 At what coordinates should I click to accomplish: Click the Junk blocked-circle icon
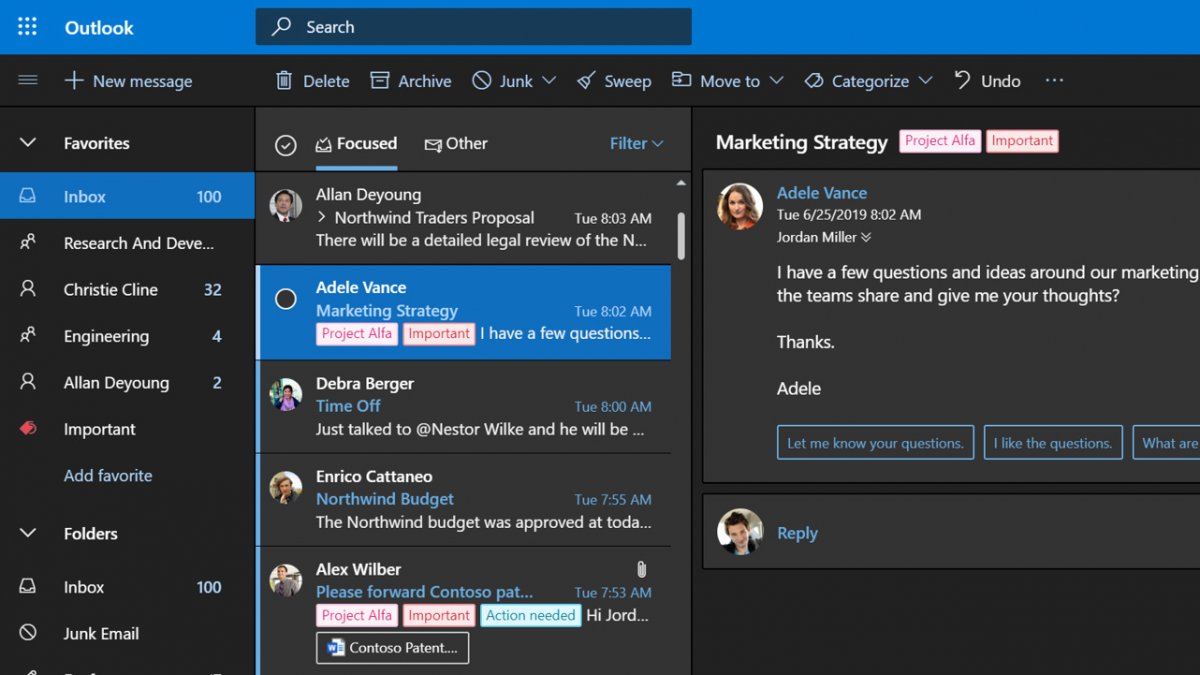click(482, 80)
